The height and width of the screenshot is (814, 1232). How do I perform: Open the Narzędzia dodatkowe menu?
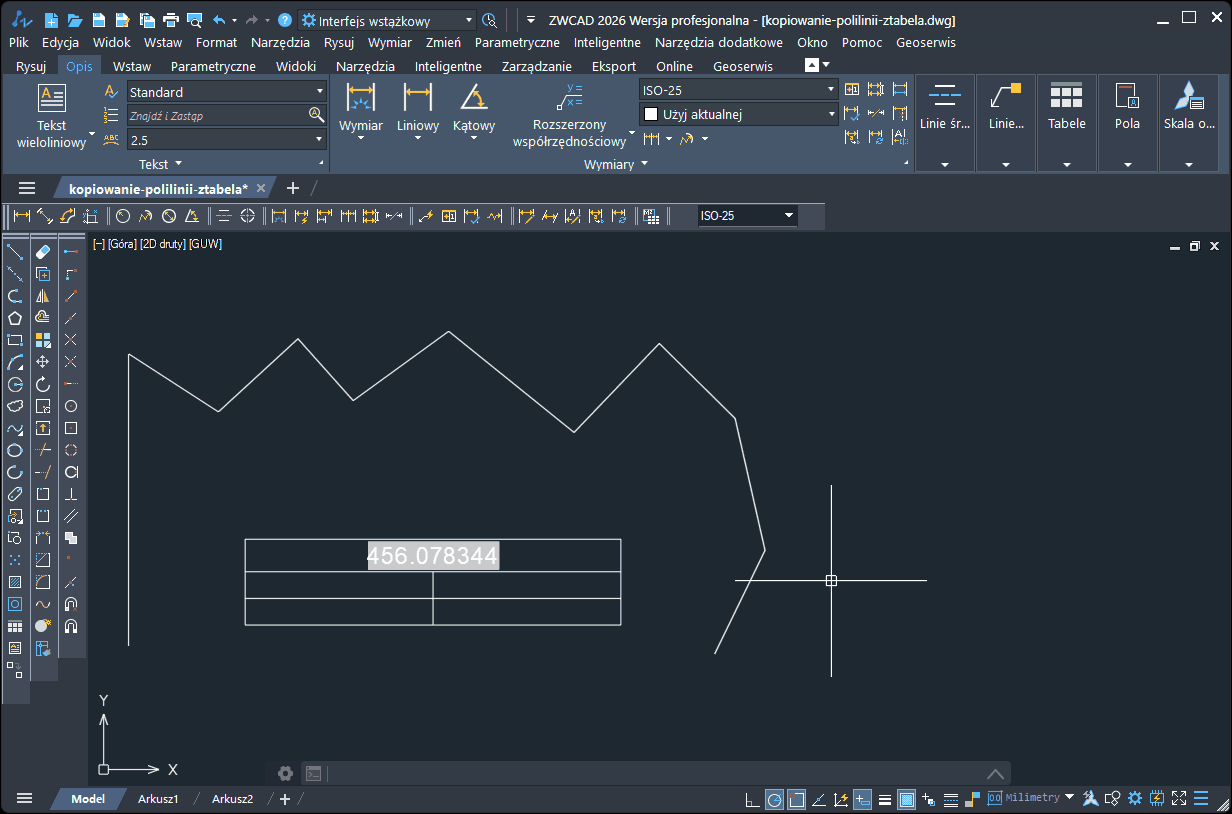(x=718, y=42)
